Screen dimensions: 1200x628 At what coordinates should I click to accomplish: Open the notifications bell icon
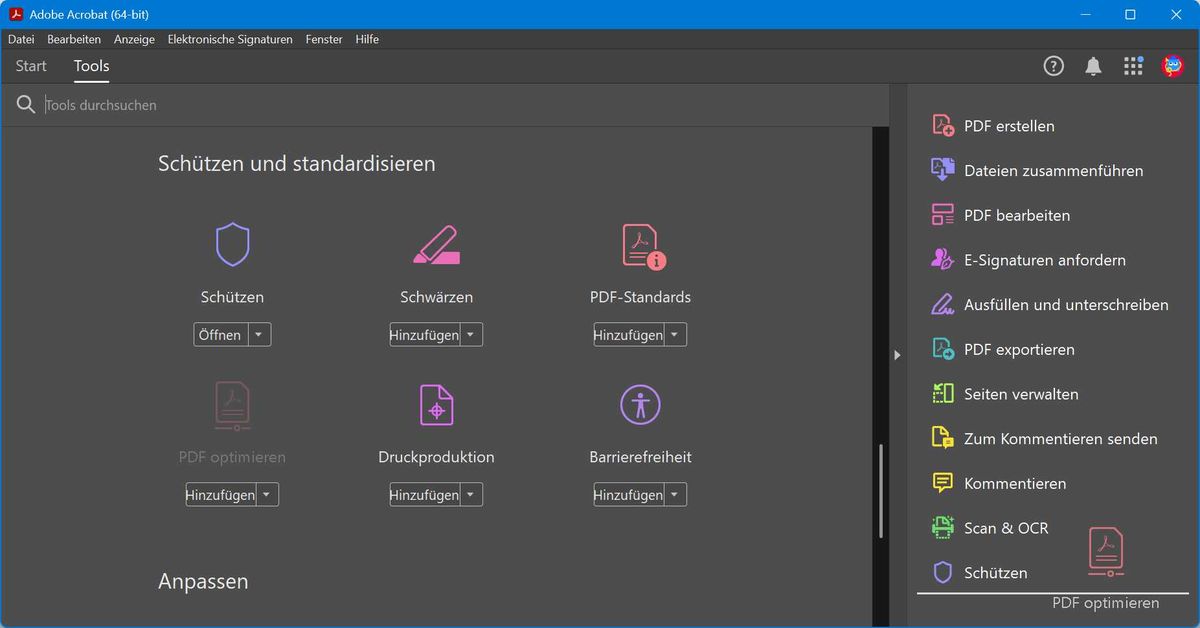point(1094,66)
